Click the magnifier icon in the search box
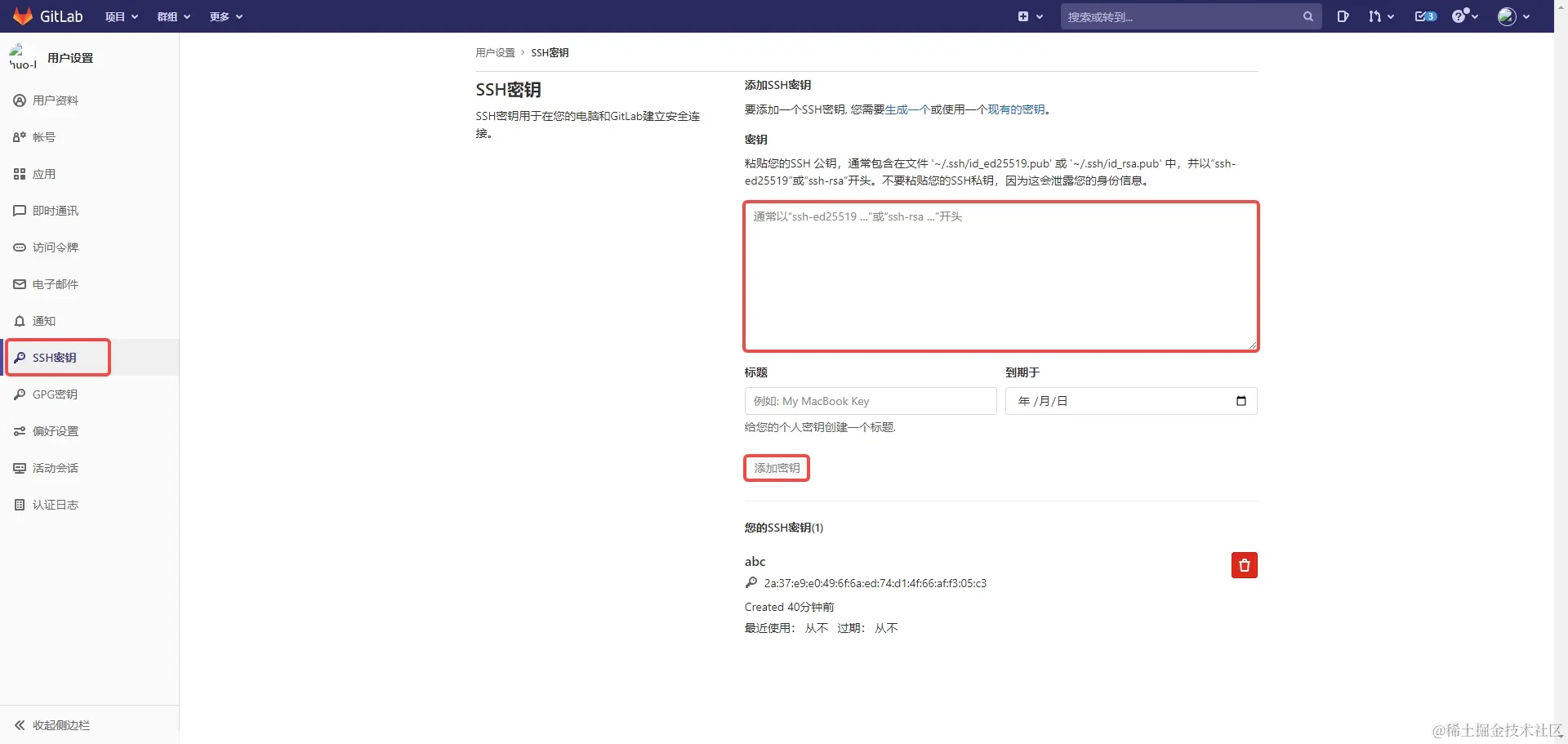This screenshot has height=744, width=1568. coord(1308,16)
